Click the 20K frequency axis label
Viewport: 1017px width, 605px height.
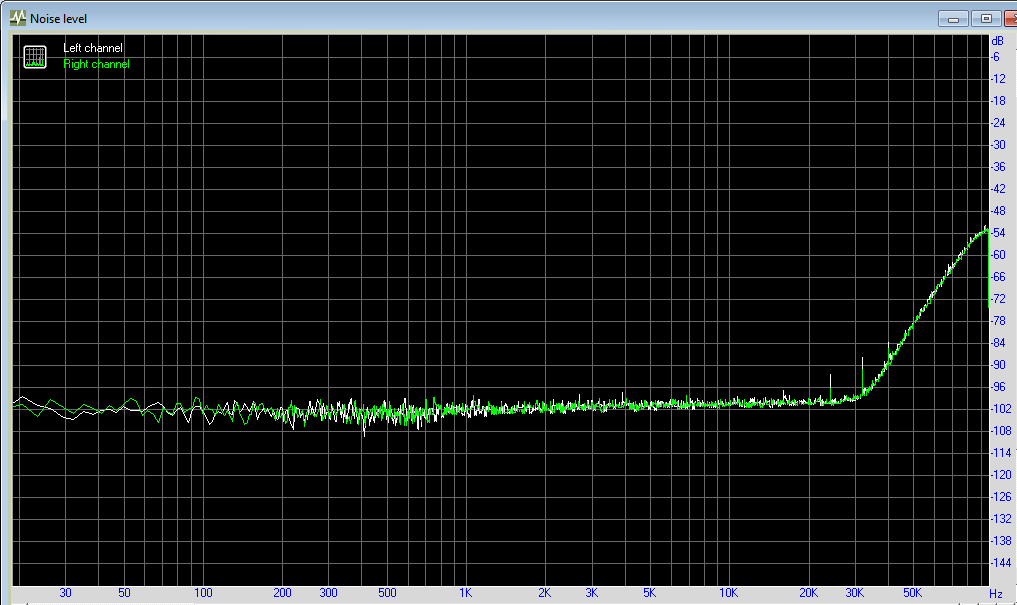[808, 593]
